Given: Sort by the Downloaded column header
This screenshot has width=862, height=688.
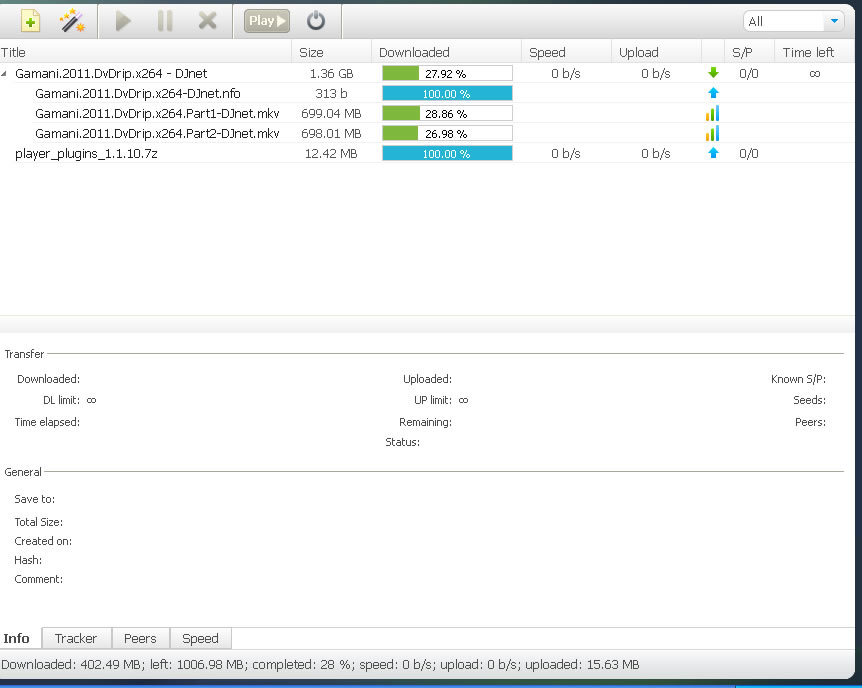Looking at the screenshot, I should click(446, 52).
